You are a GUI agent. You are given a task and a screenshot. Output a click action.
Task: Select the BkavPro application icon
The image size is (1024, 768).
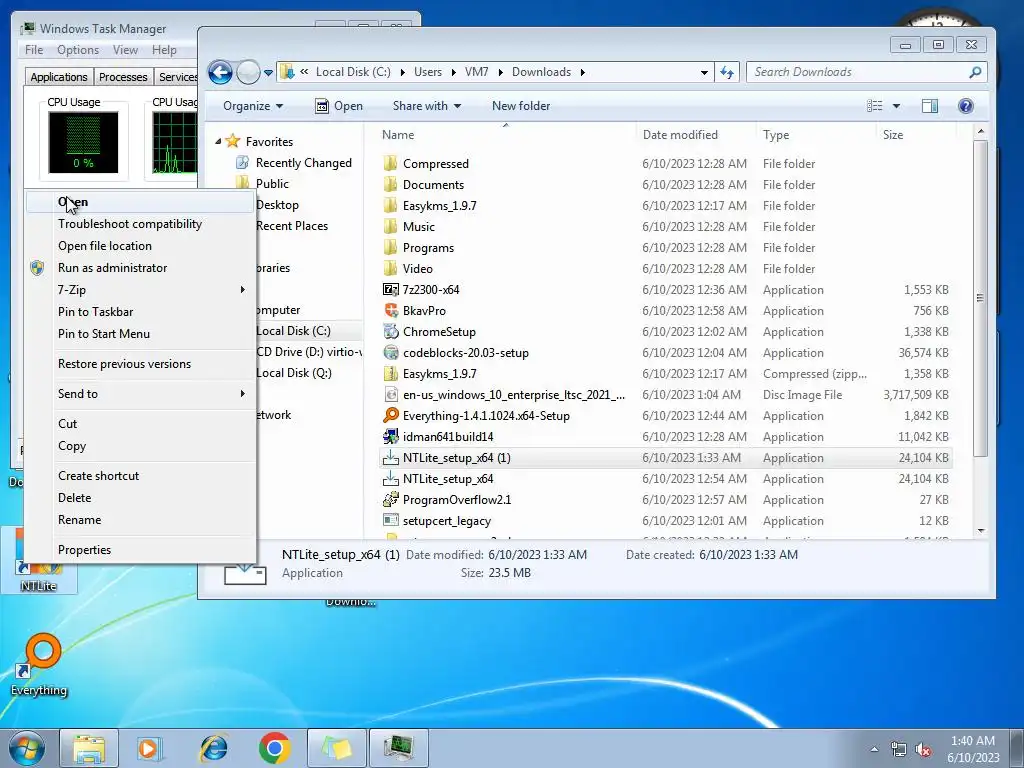coord(391,310)
